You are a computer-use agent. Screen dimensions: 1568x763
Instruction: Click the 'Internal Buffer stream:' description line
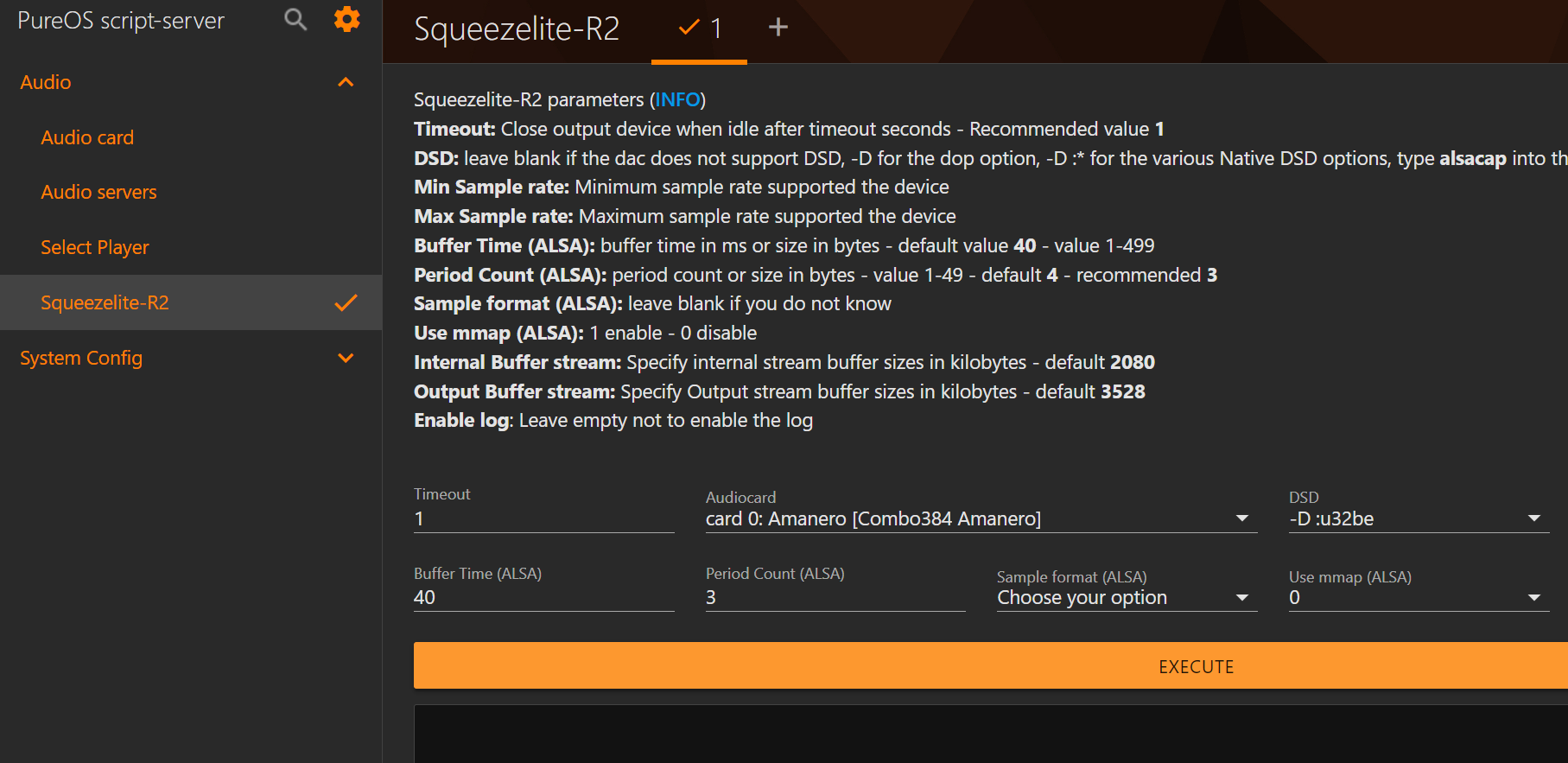pyautogui.click(x=784, y=362)
